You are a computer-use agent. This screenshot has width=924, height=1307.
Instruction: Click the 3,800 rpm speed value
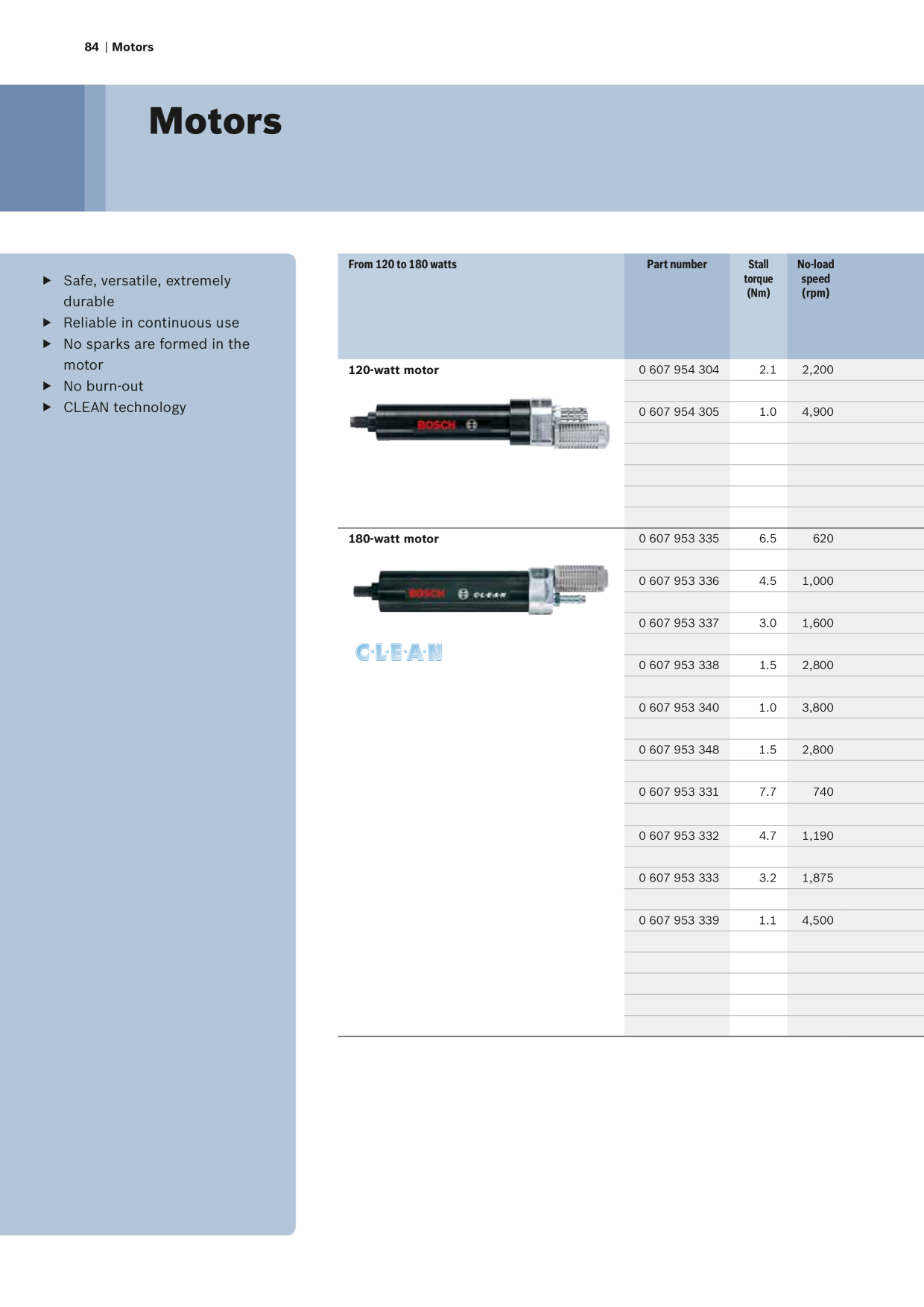[x=817, y=708]
